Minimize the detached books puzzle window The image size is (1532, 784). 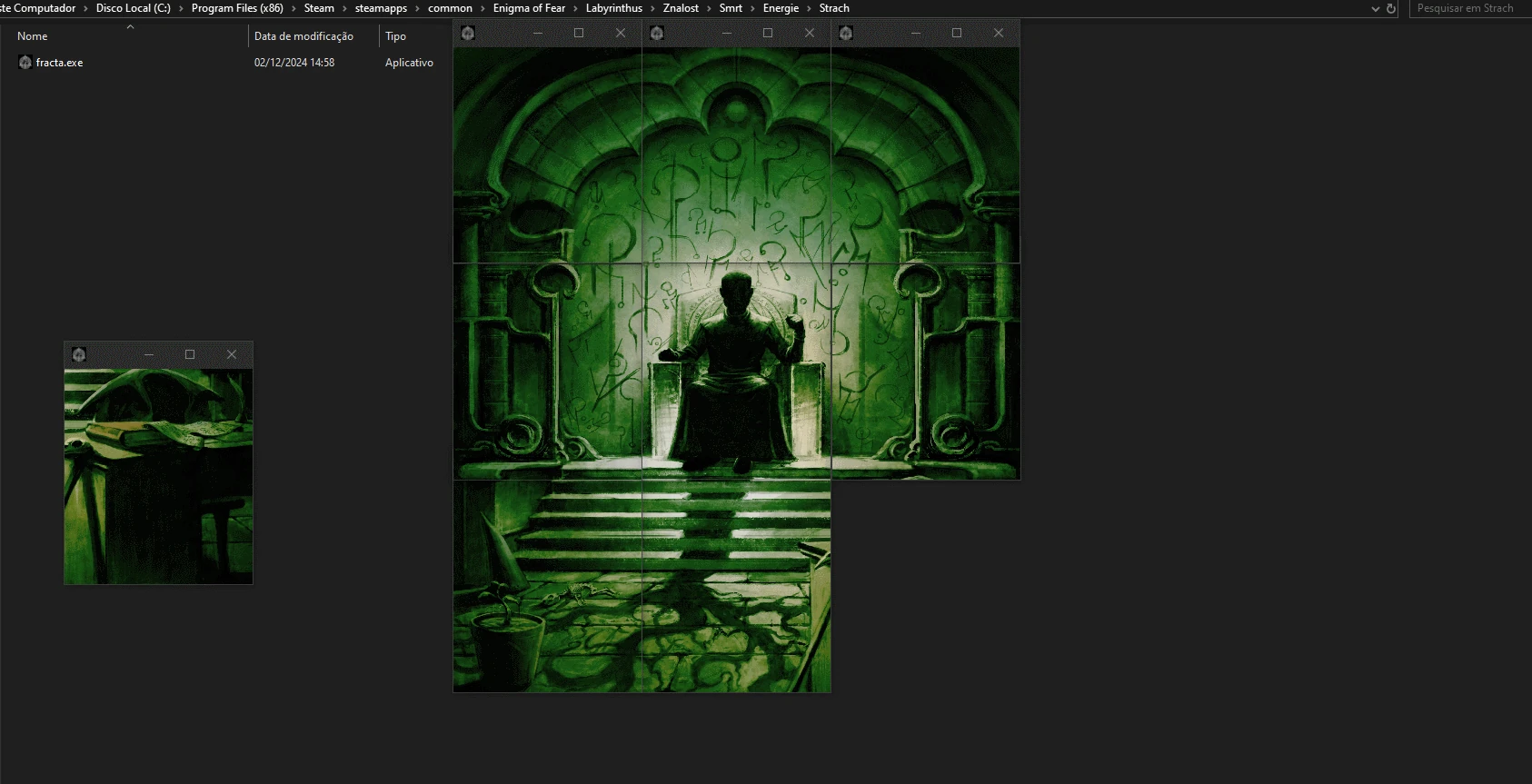[148, 354]
